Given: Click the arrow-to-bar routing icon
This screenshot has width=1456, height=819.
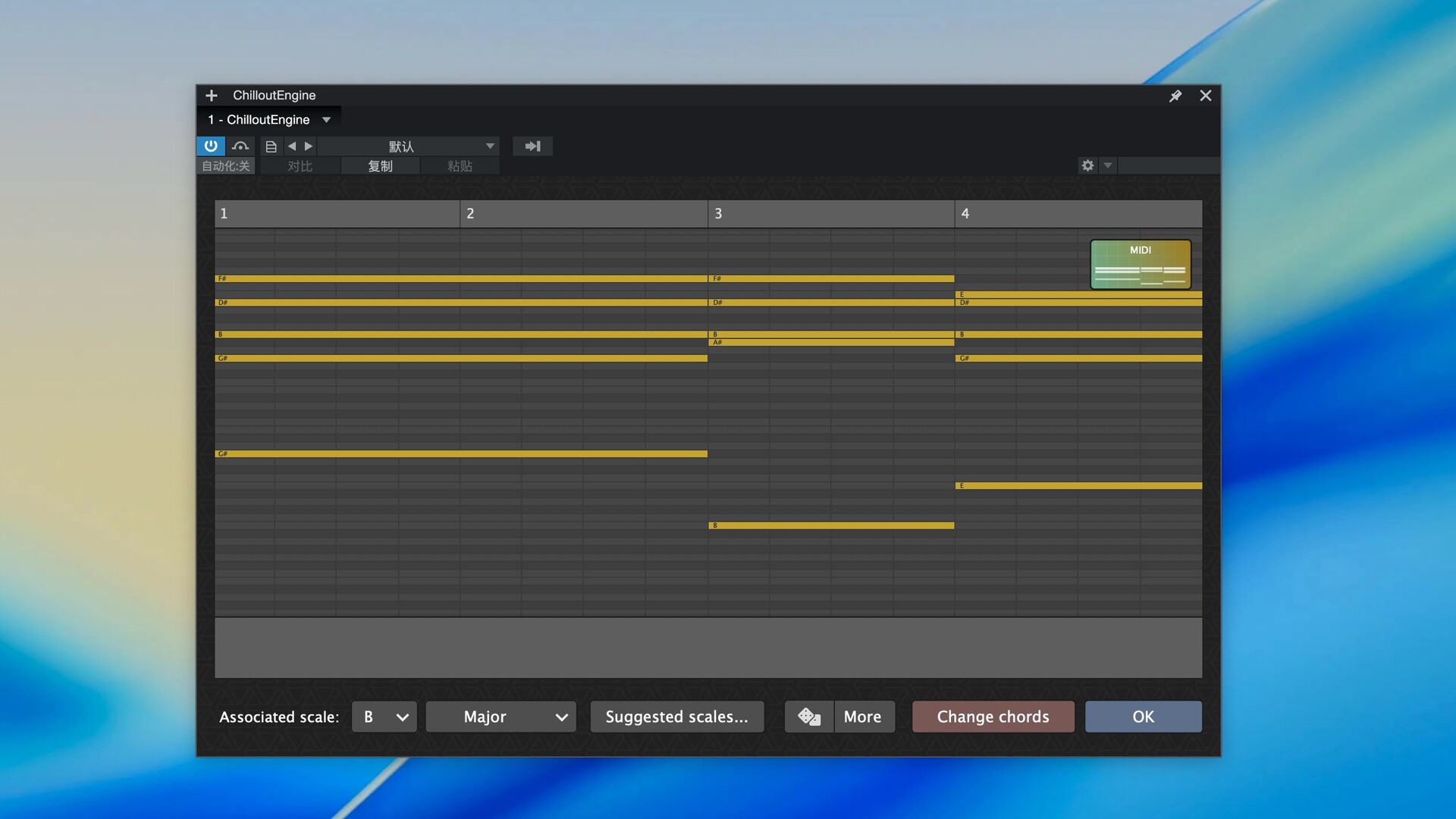Looking at the screenshot, I should click(x=533, y=146).
